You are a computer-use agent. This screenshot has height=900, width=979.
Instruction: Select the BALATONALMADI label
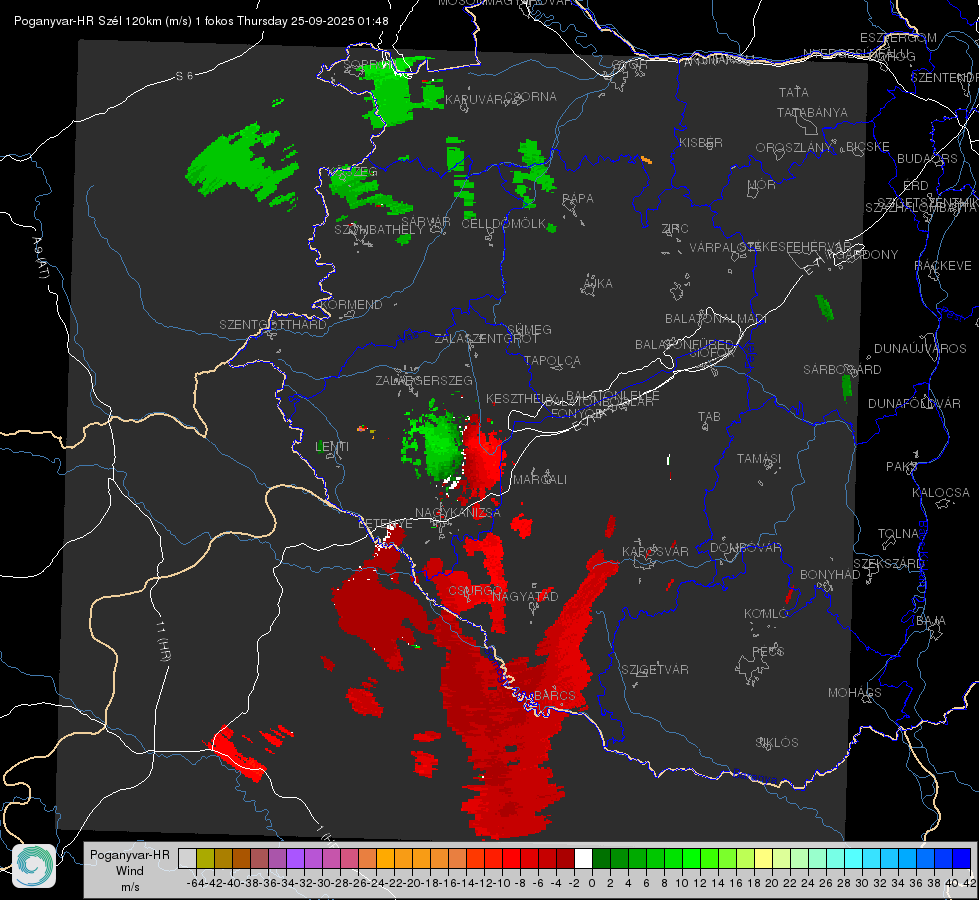coord(716,319)
